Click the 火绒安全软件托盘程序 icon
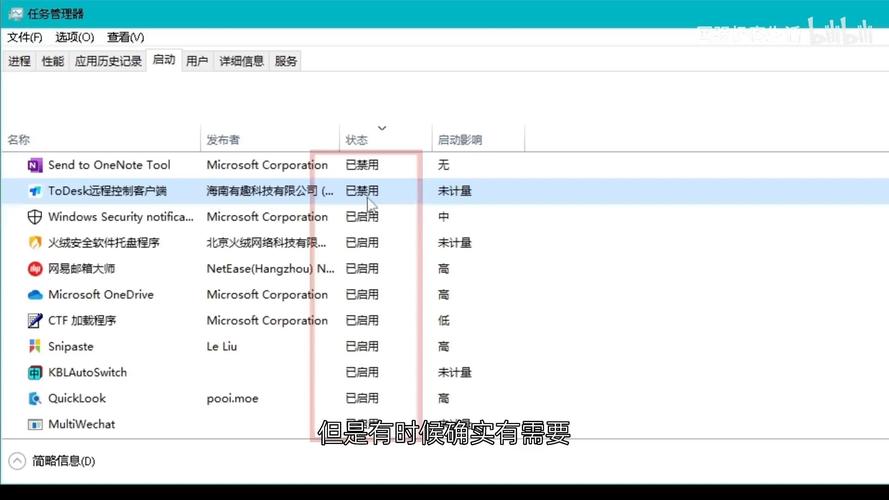889x500 pixels. tap(35, 243)
